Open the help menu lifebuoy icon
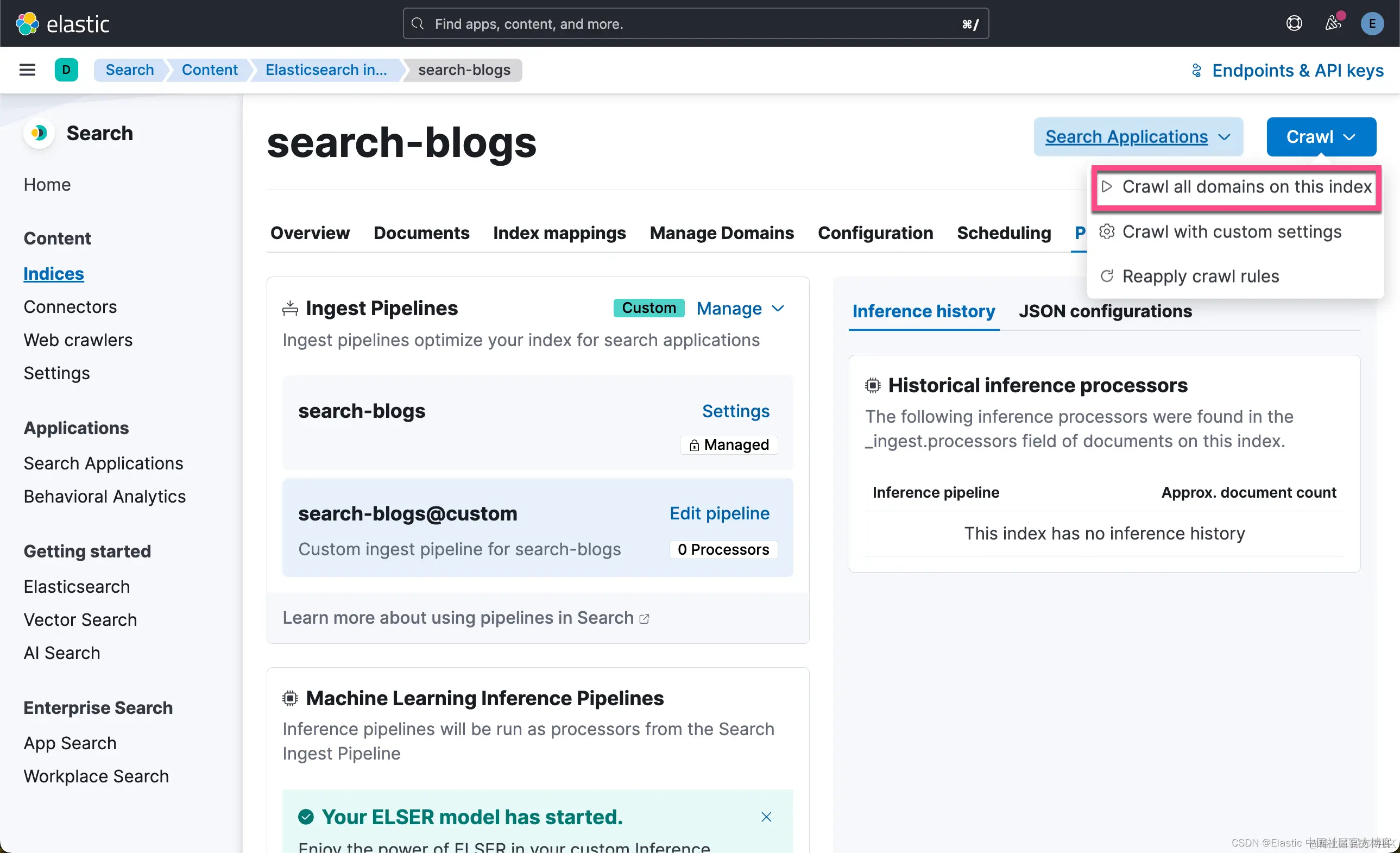The width and height of the screenshot is (1400, 853). click(x=1294, y=23)
